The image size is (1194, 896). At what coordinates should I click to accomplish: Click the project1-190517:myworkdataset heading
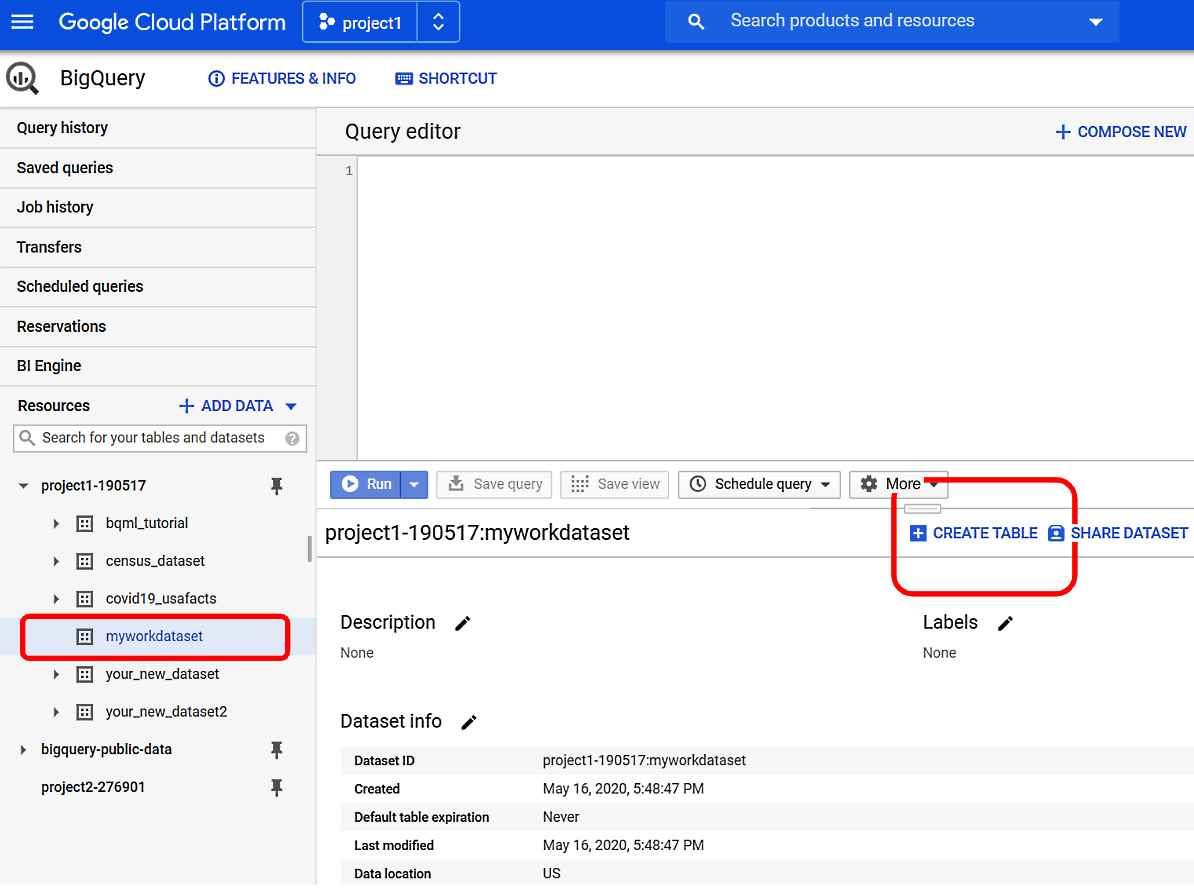coord(477,532)
